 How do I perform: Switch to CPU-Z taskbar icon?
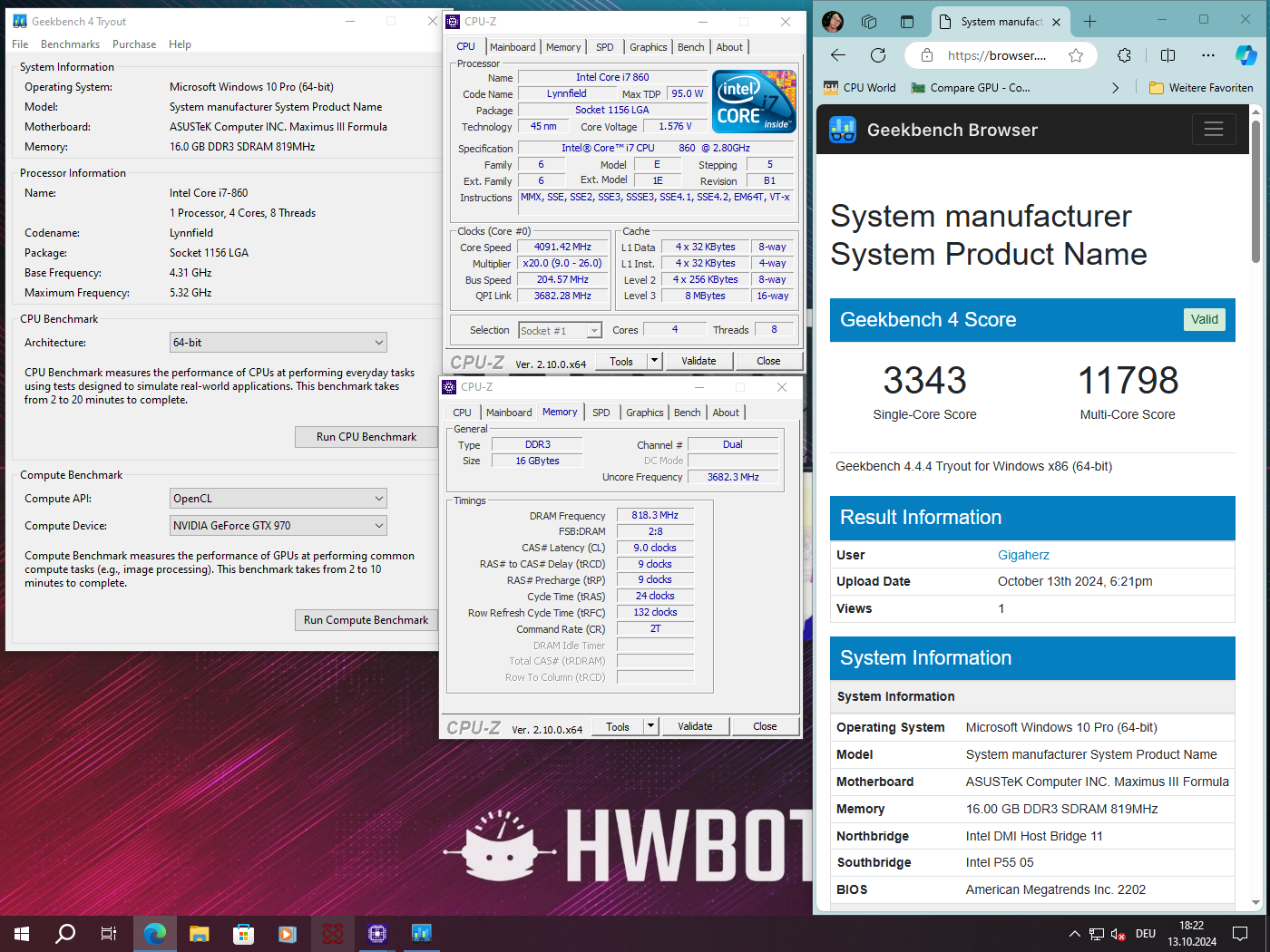click(377, 933)
